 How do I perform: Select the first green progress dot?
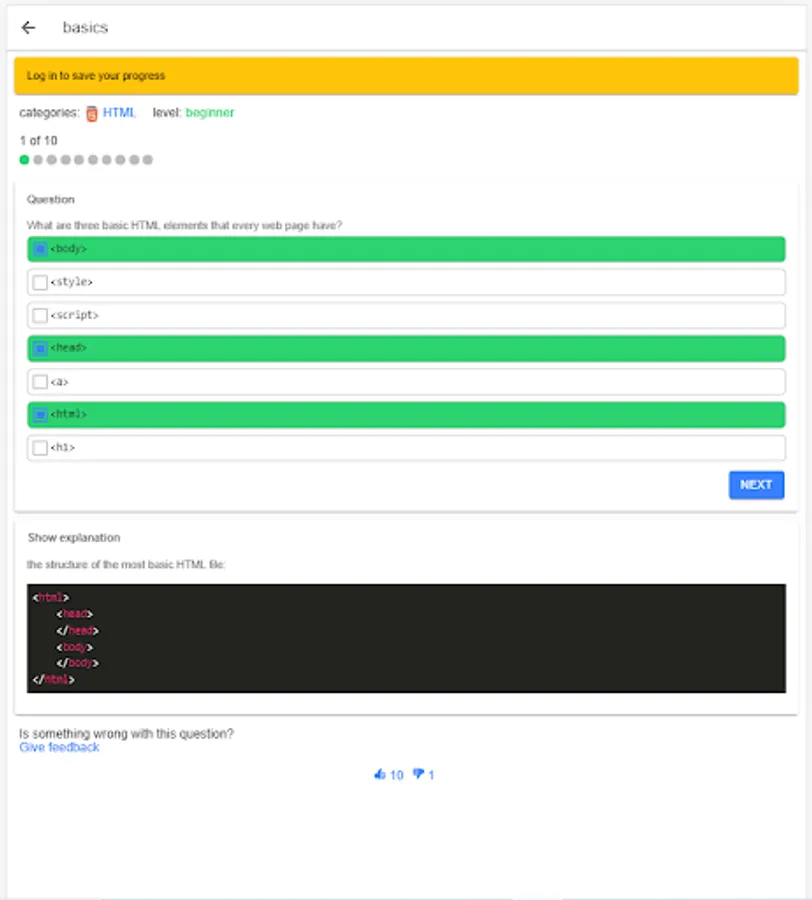tap(25, 160)
